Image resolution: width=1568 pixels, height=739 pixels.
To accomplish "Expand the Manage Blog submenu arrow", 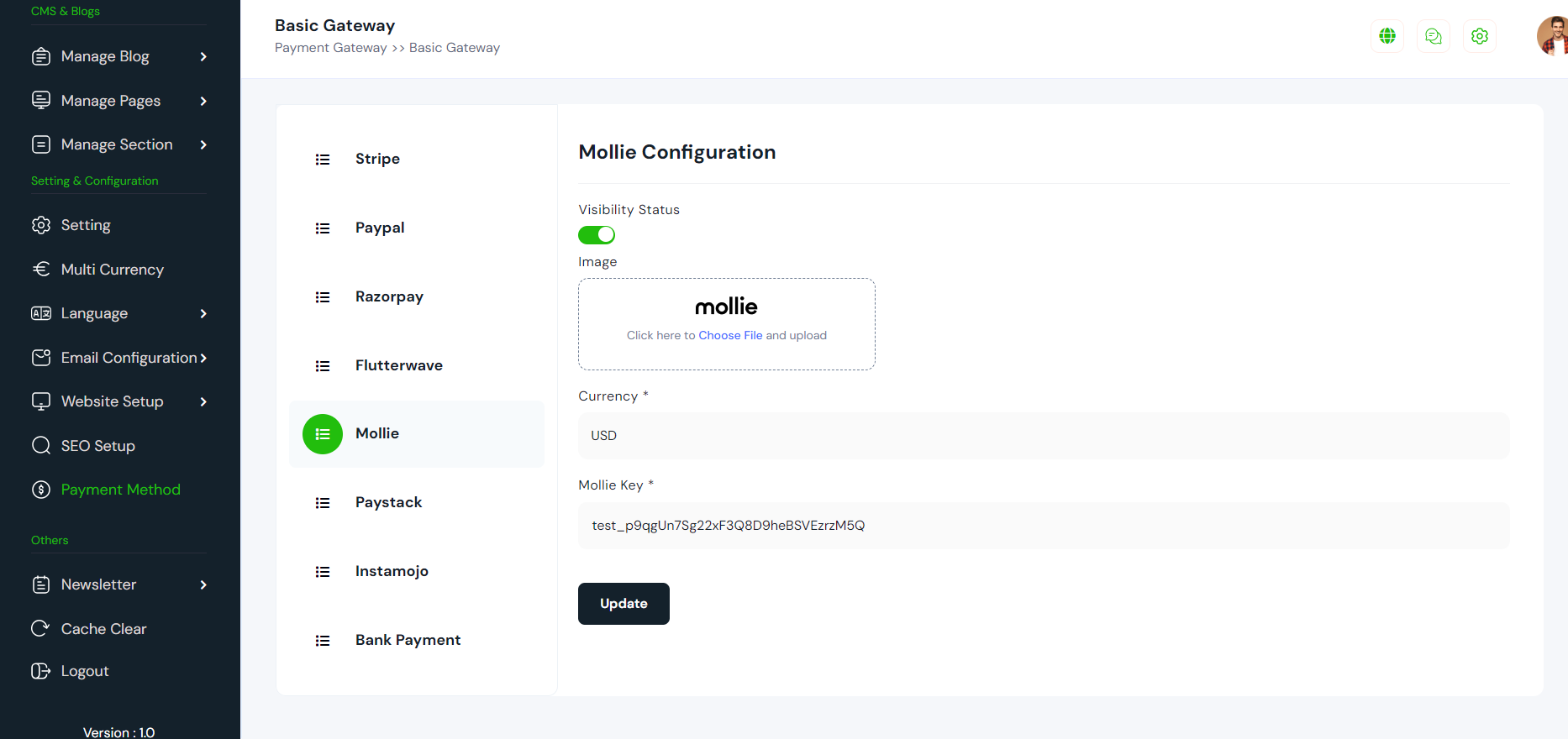I will tap(203, 56).
